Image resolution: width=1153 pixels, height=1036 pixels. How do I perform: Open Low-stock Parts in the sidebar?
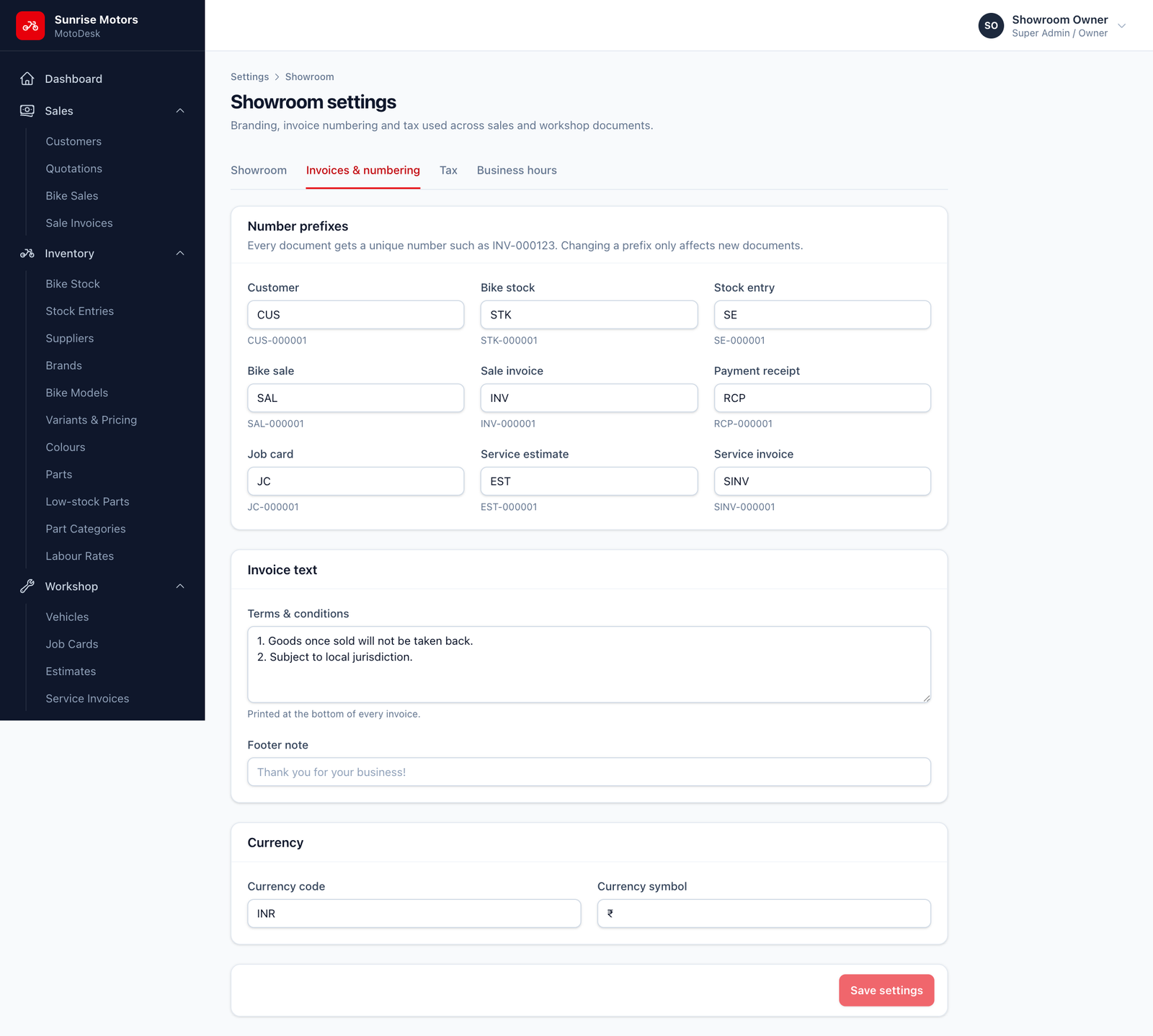(88, 502)
